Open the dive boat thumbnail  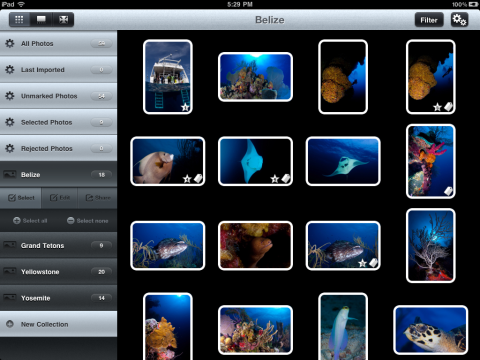[x=168, y=77]
